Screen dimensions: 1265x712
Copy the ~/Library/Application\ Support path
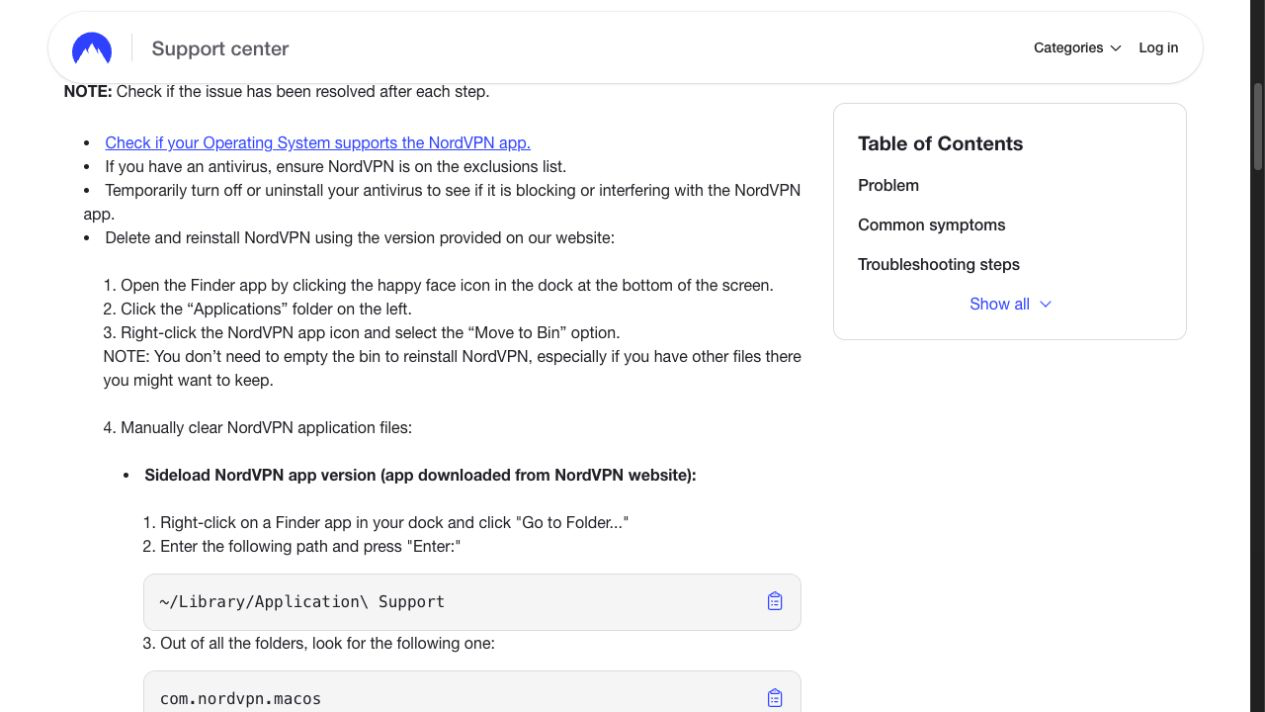click(775, 601)
